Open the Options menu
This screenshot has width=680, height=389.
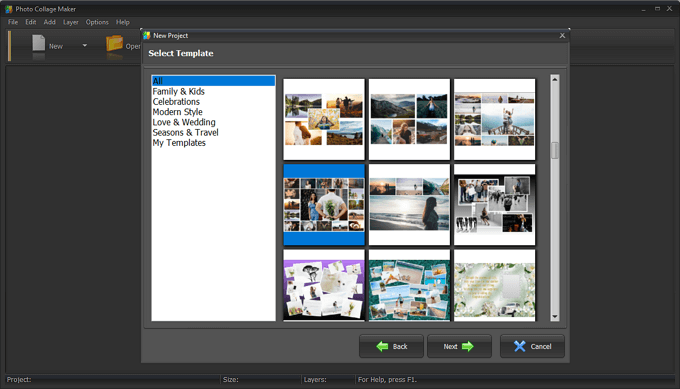coord(97,22)
